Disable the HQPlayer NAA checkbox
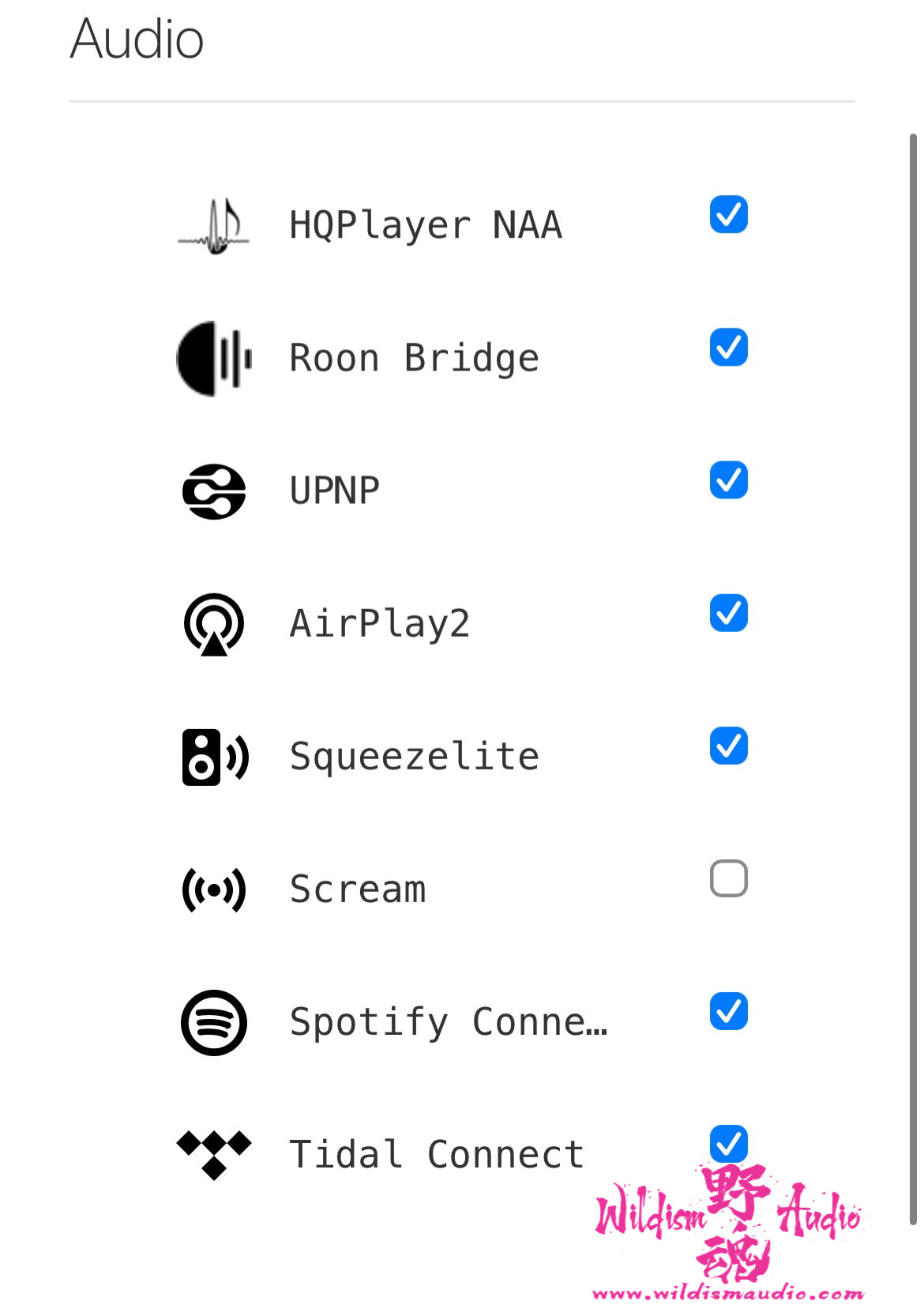This screenshot has width=924, height=1316. (728, 215)
